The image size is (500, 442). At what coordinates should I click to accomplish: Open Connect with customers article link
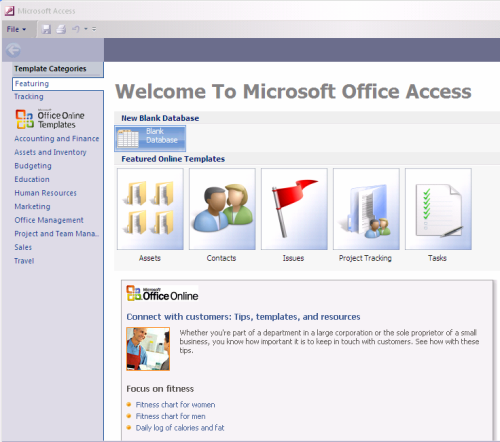pyautogui.click(x=243, y=317)
